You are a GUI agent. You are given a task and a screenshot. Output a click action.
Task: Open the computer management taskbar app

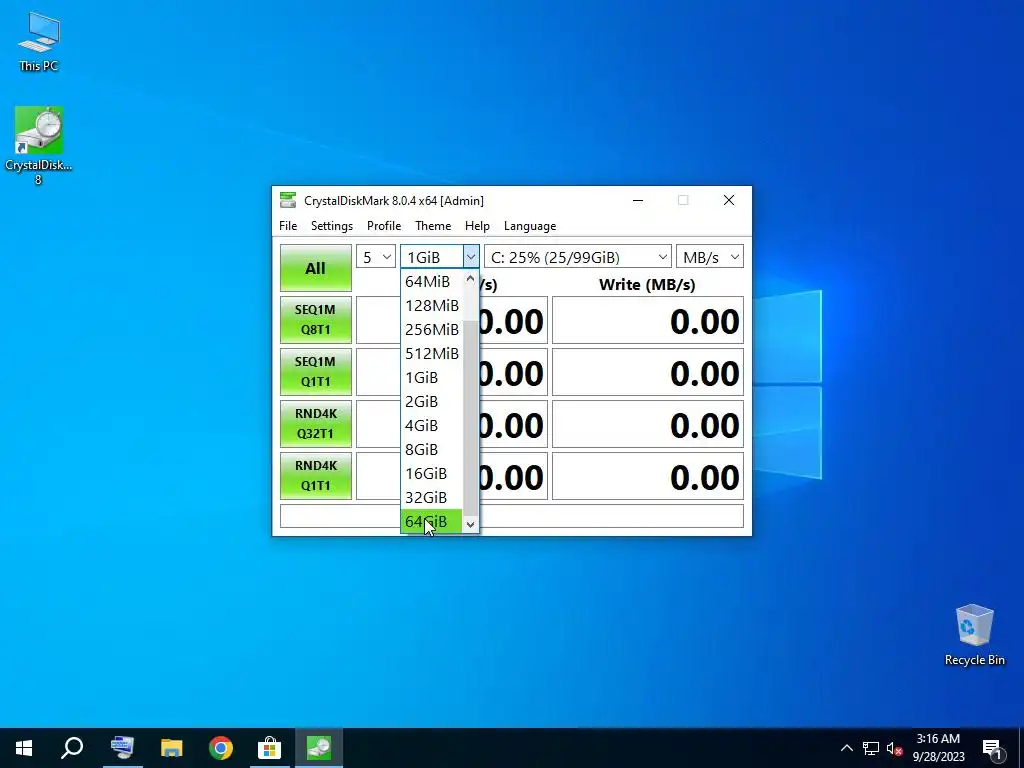point(122,748)
